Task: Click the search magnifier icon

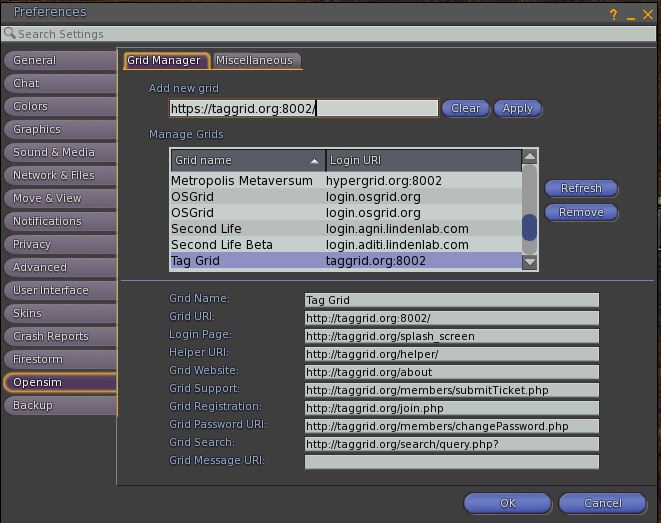Action: 10,33
